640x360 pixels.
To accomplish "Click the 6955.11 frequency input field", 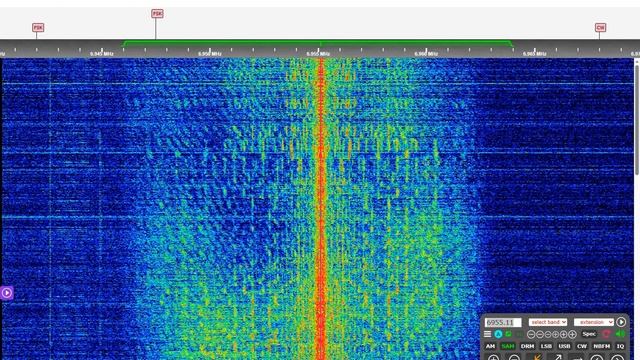I will [503, 322].
